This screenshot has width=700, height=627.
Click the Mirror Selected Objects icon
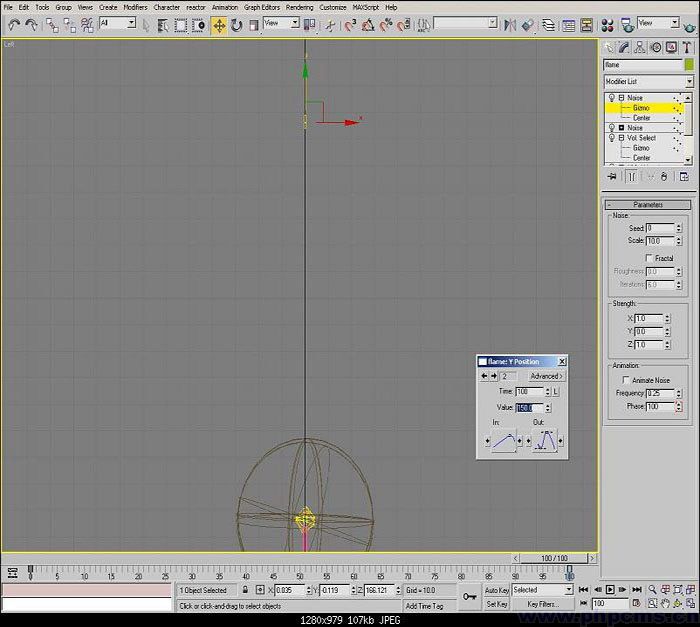coord(510,25)
